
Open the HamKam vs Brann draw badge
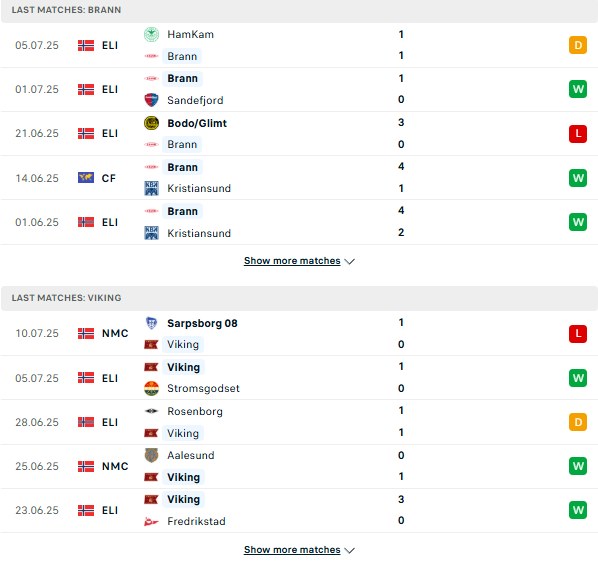(578, 45)
